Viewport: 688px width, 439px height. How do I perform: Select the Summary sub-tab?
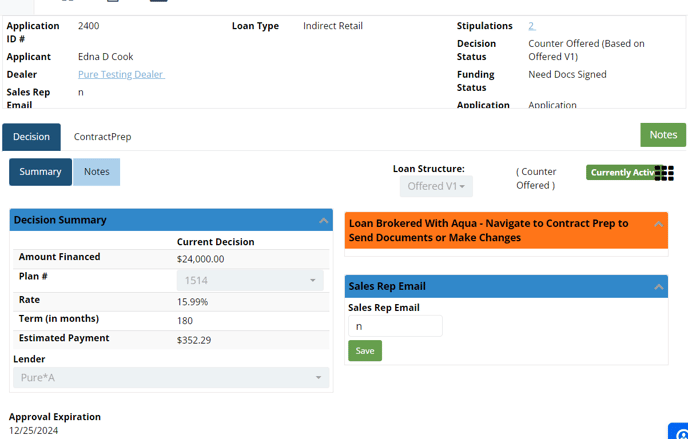coord(40,172)
